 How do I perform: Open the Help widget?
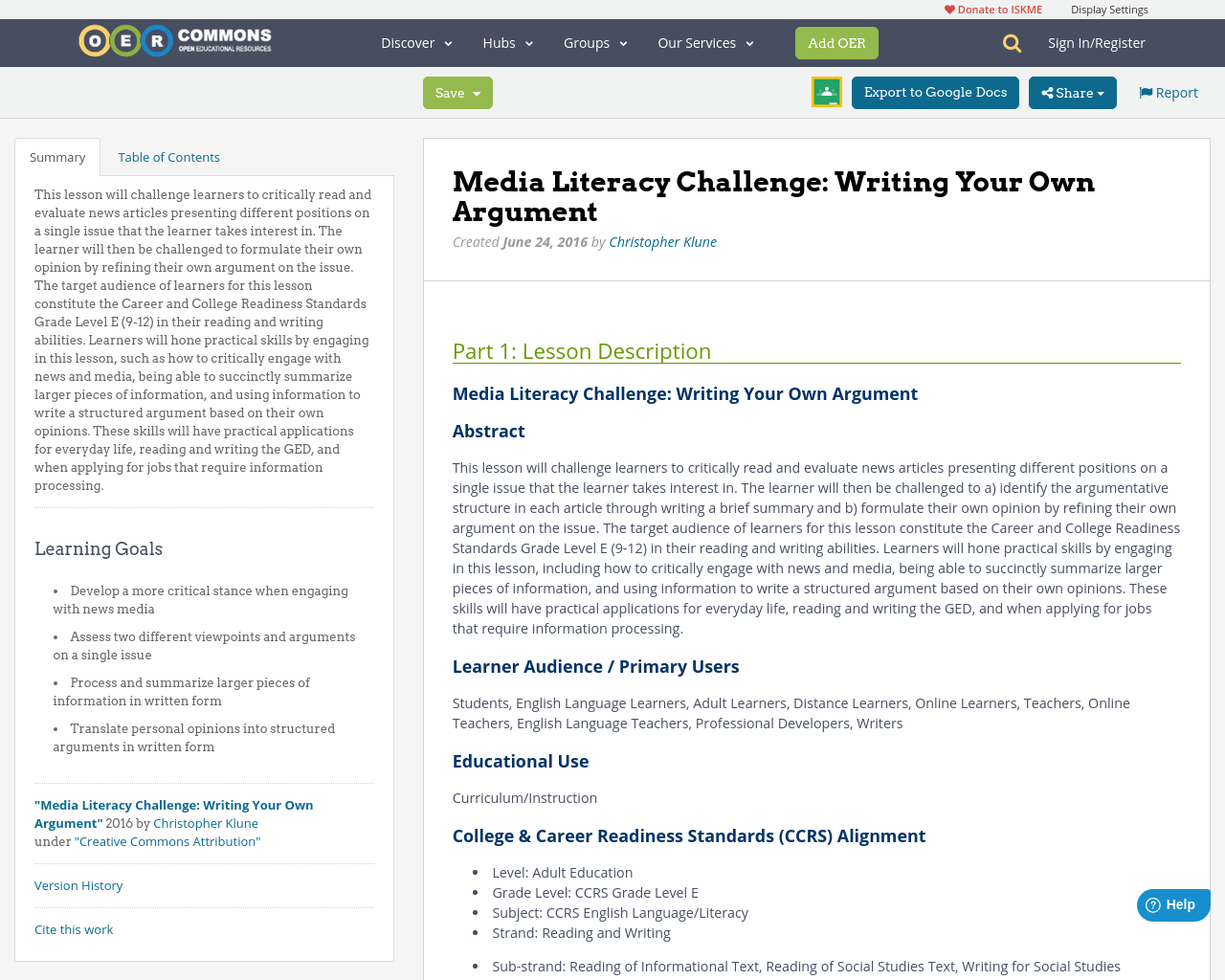(x=1171, y=902)
